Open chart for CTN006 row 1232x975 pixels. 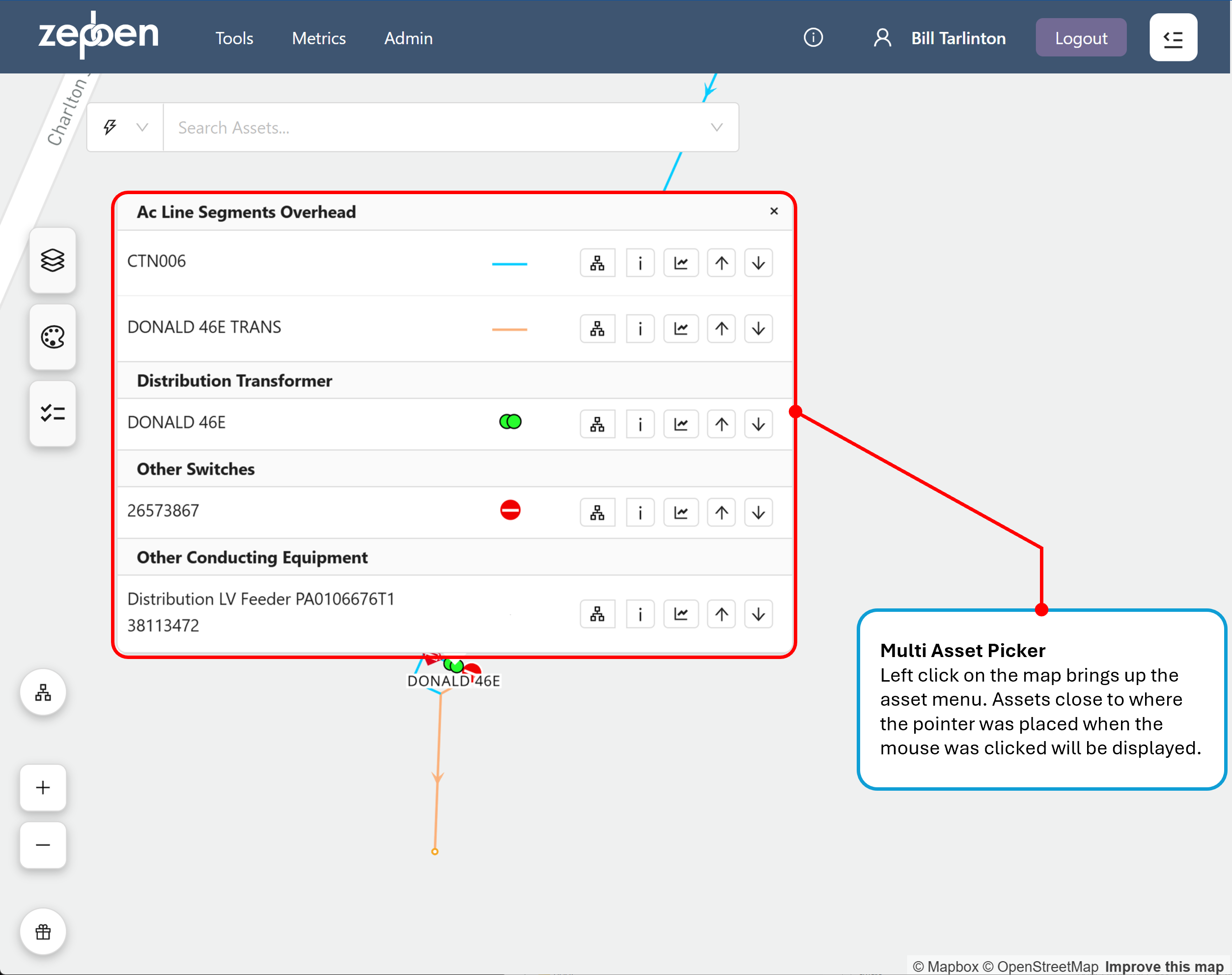point(681,263)
